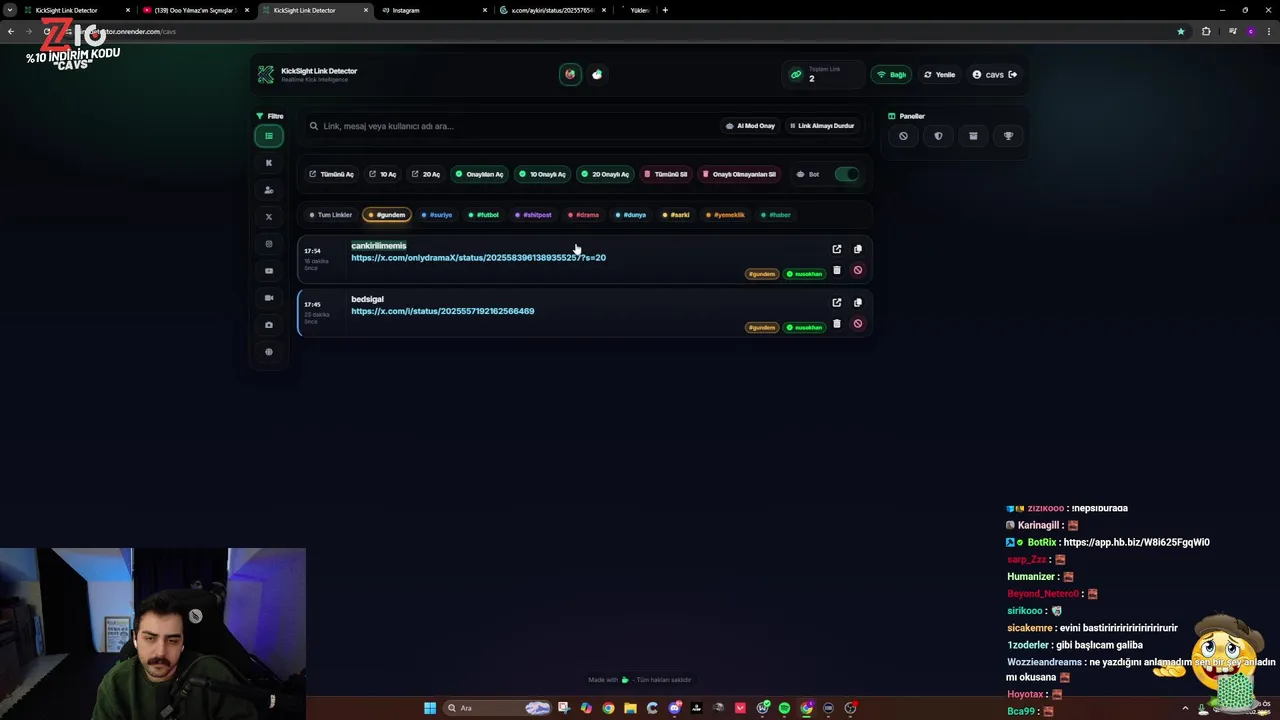Viewport: 1280px width, 720px height.
Task: Filter by video links in sidebar
Action: pyautogui.click(x=268, y=298)
